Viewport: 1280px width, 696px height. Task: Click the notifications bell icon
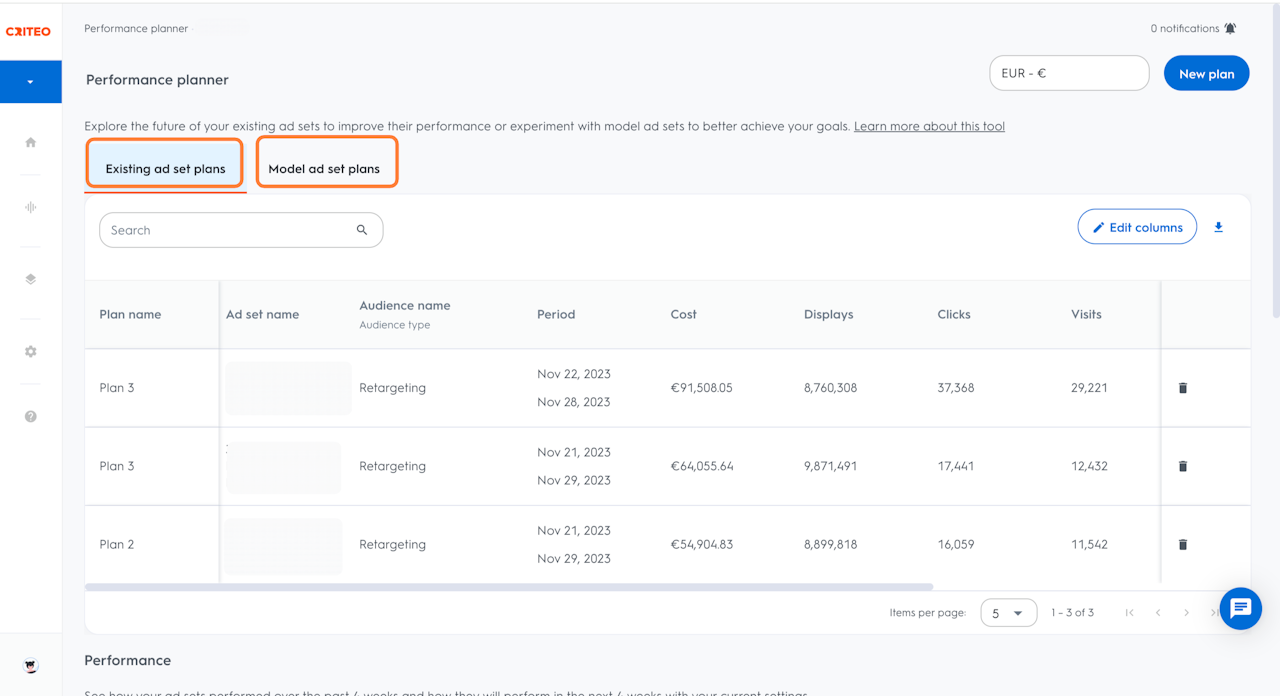pyautogui.click(x=1230, y=29)
